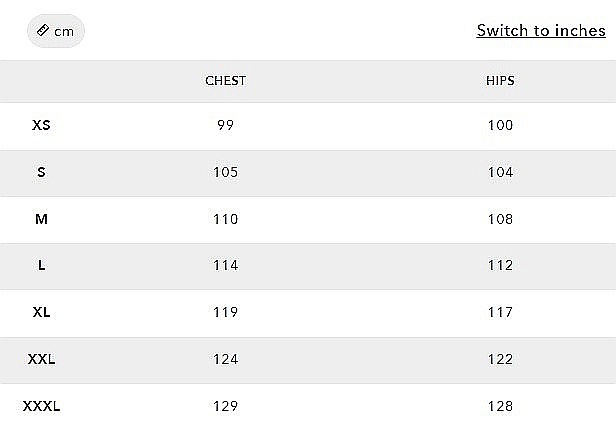Click the XL hips value 117
Screen dimensions: 616x430
500,312
